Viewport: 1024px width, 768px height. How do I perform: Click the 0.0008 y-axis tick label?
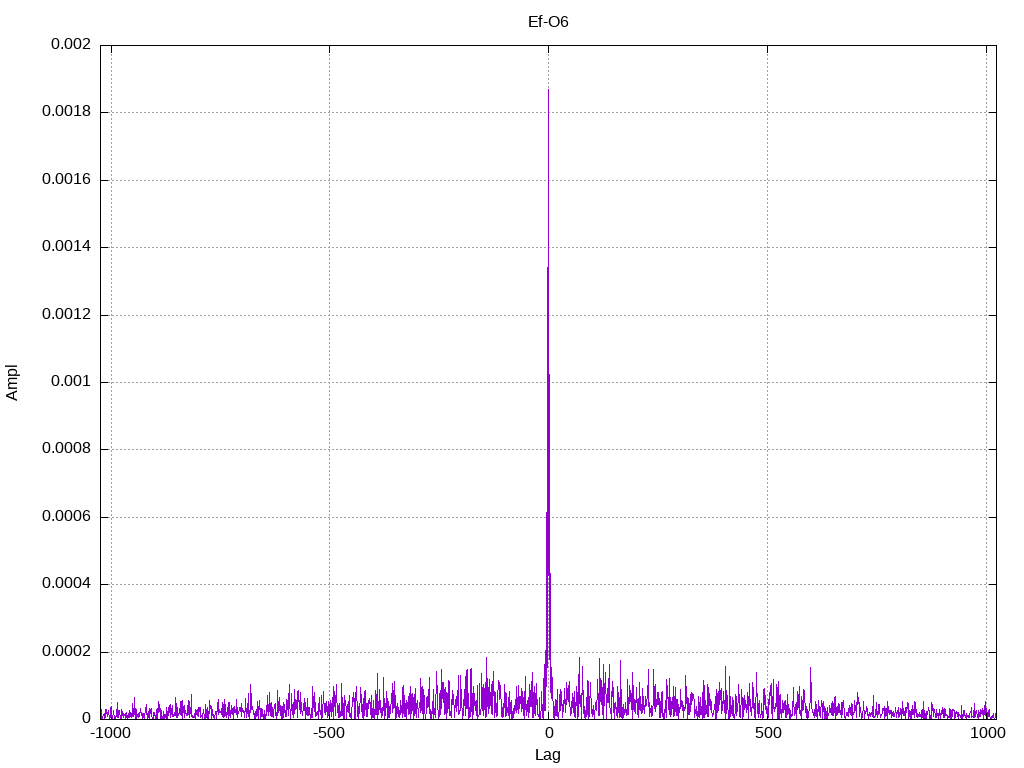coord(66,449)
